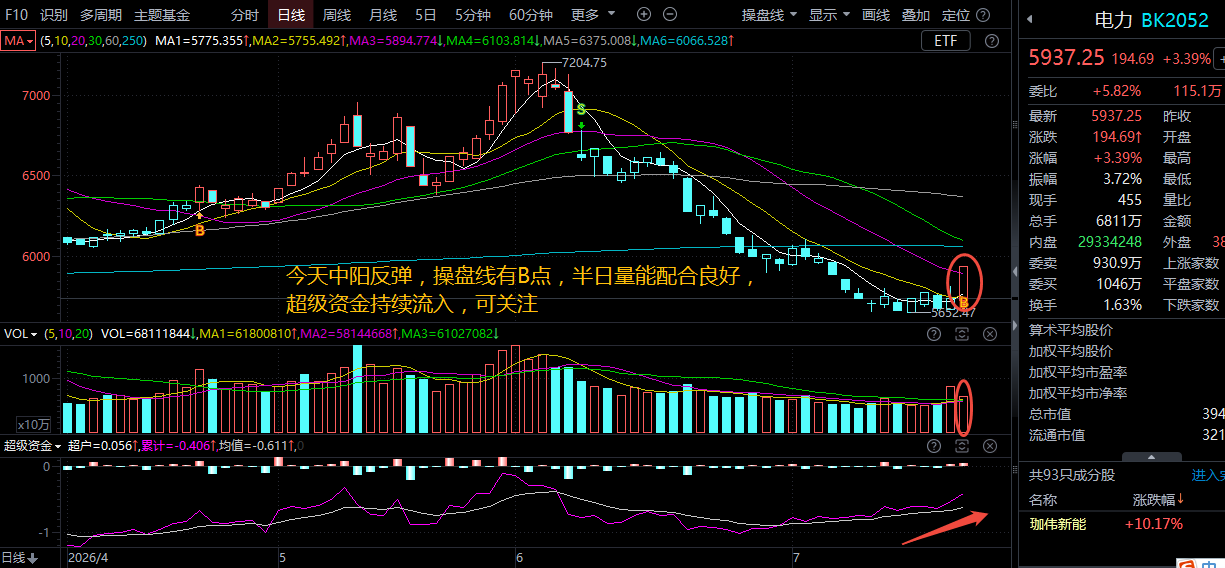Open the 操盘线 dropdown
1225x568 pixels.
769,15
